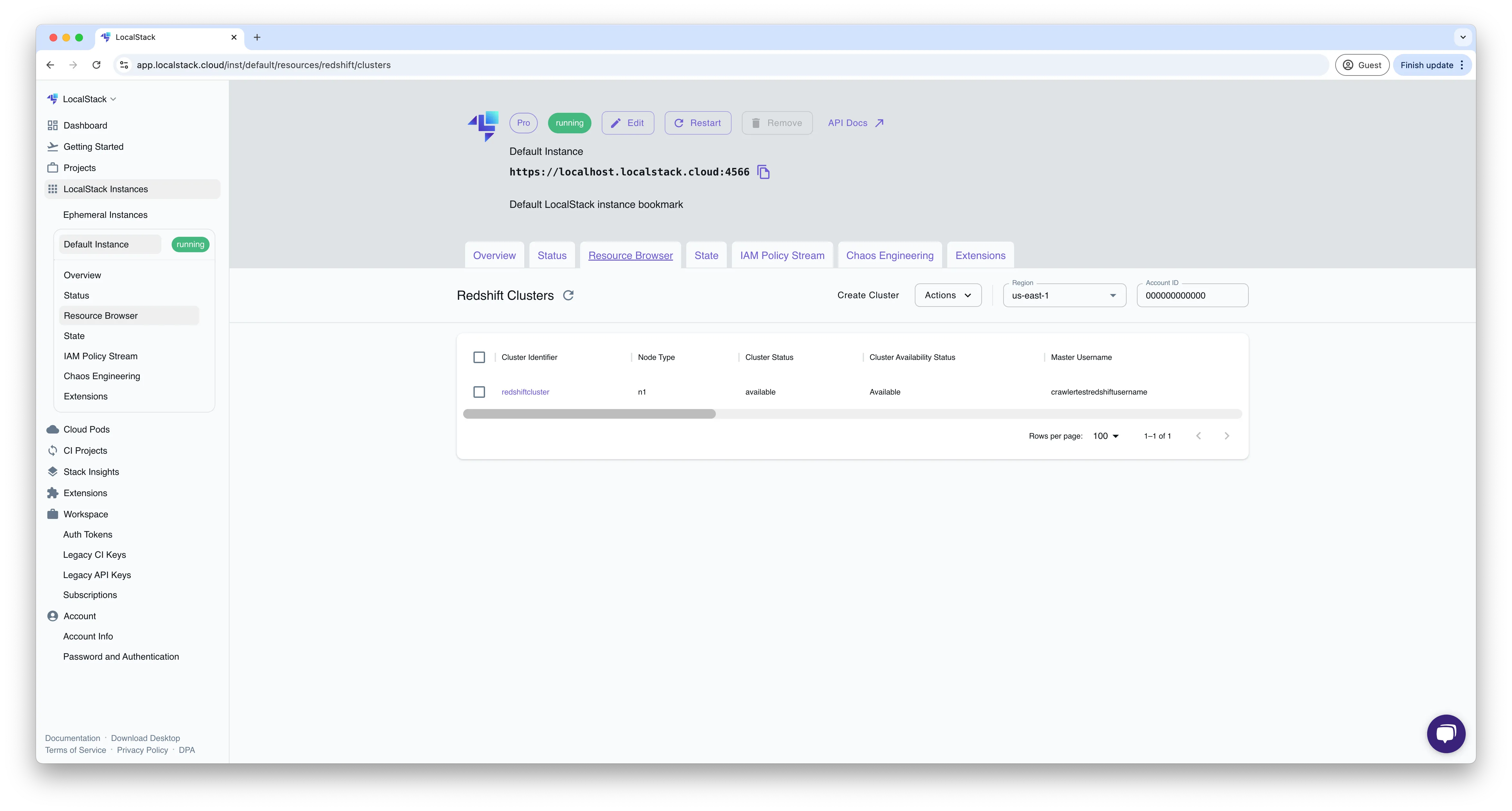1512x811 pixels.
Task: Click the CI Projects sidebar icon
Action: tap(53, 450)
